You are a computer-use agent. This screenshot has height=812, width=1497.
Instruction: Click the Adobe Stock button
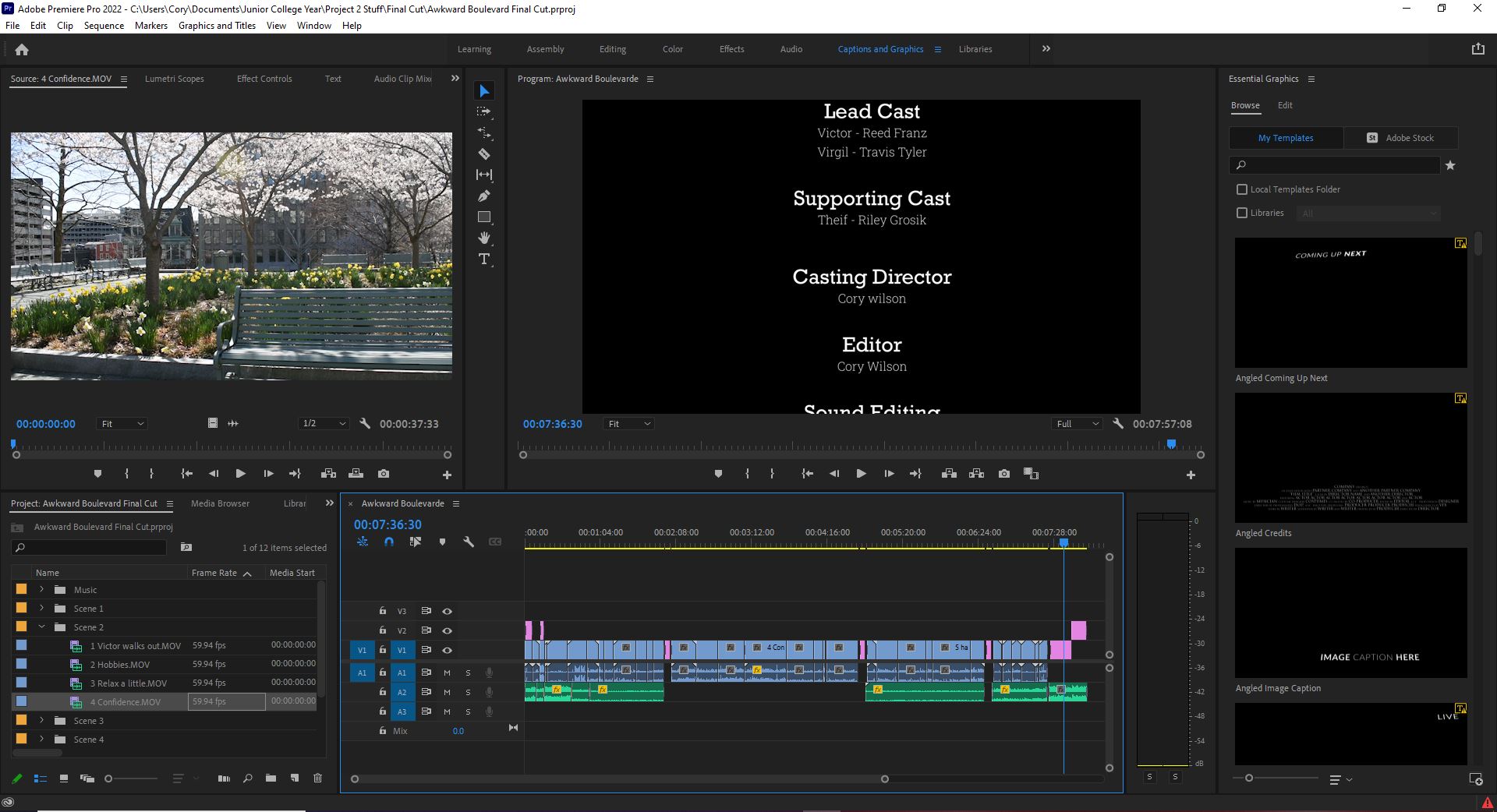click(x=1401, y=138)
